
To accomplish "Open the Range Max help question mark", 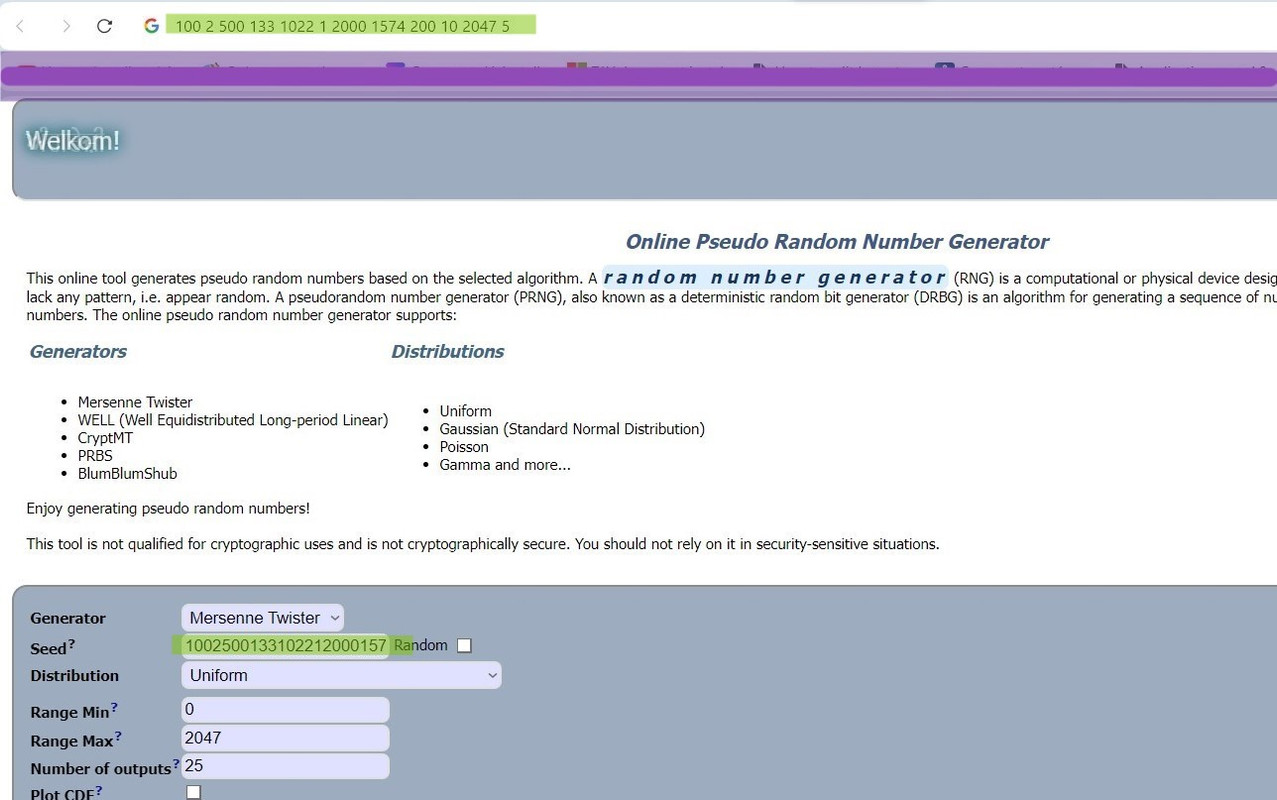I will pos(118,737).
